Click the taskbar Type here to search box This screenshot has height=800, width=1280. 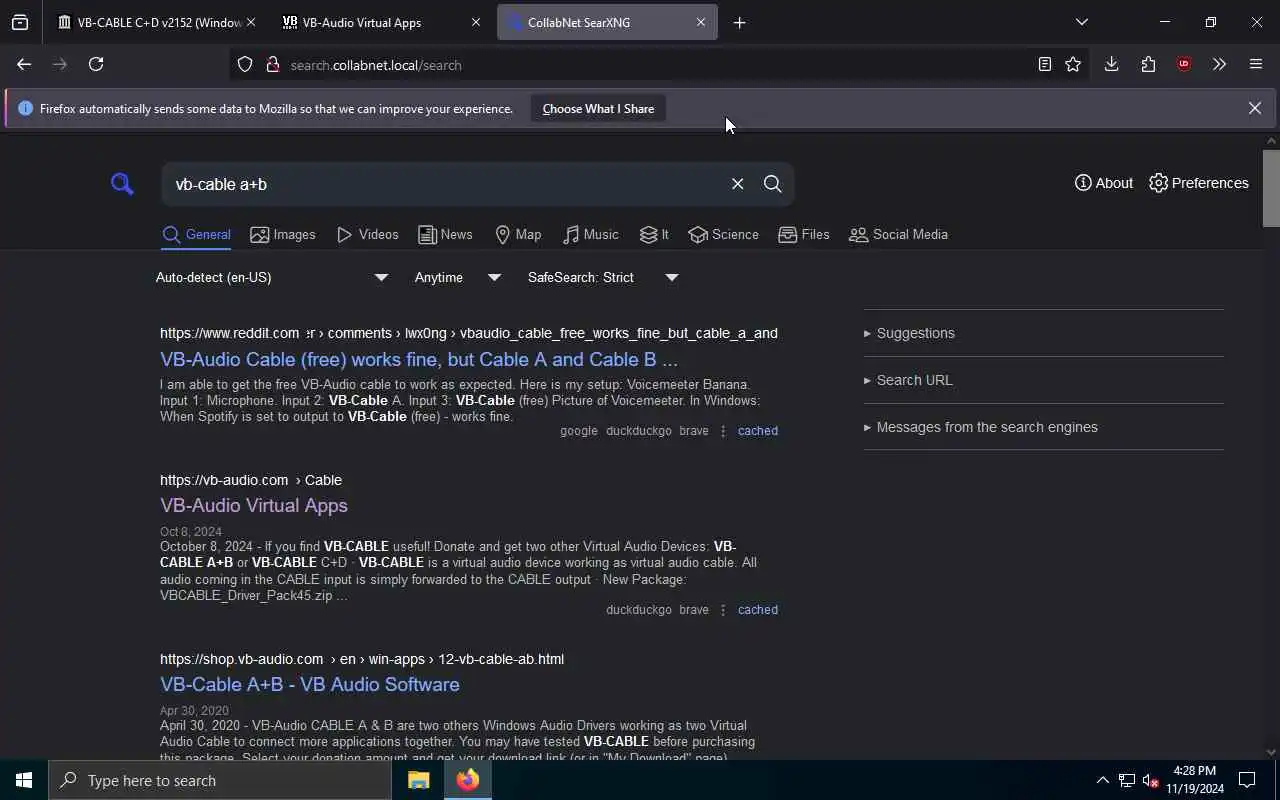pyautogui.click(x=220, y=780)
